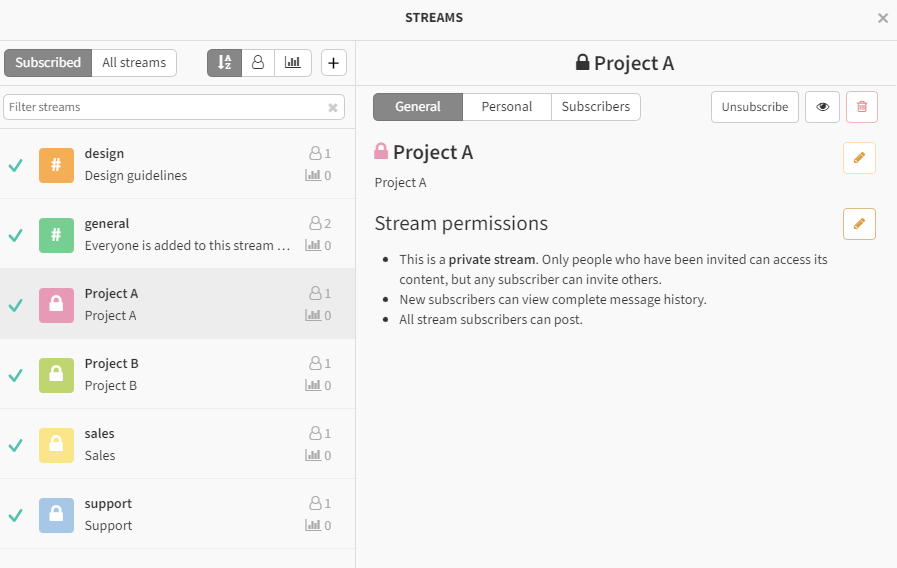Click traffic bar-chart icon for sales stream

(313, 455)
